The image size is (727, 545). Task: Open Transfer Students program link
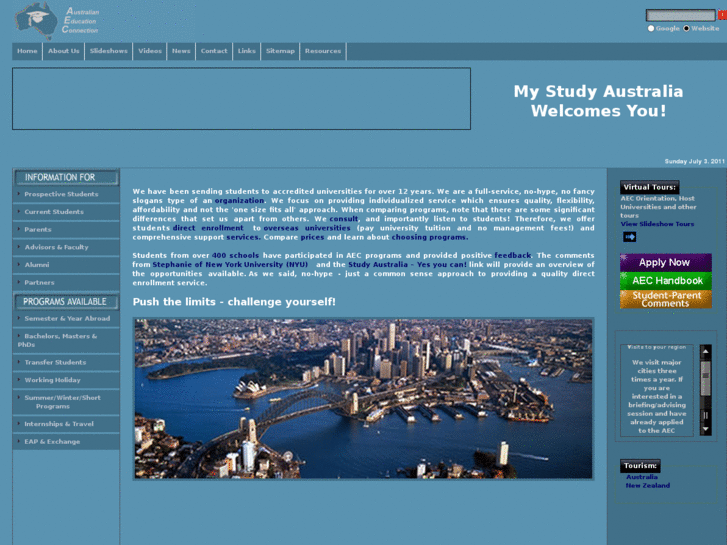click(66, 362)
